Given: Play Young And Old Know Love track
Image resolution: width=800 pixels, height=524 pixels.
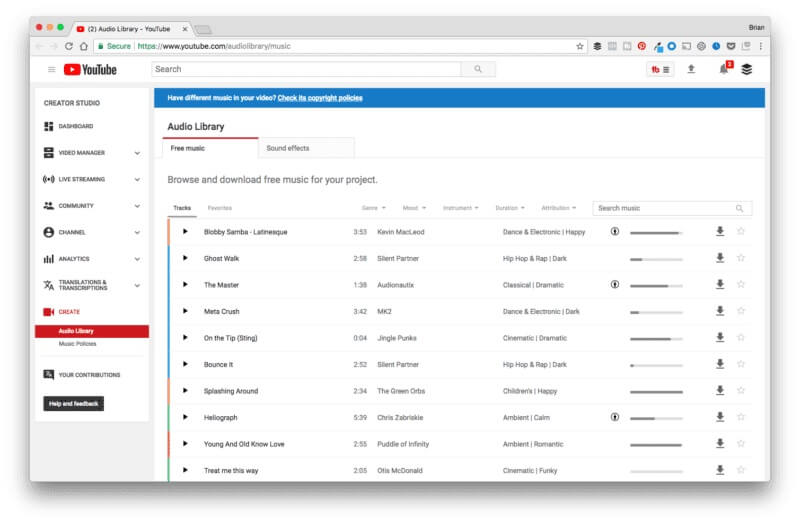Looking at the screenshot, I should [x=185, y=444].
